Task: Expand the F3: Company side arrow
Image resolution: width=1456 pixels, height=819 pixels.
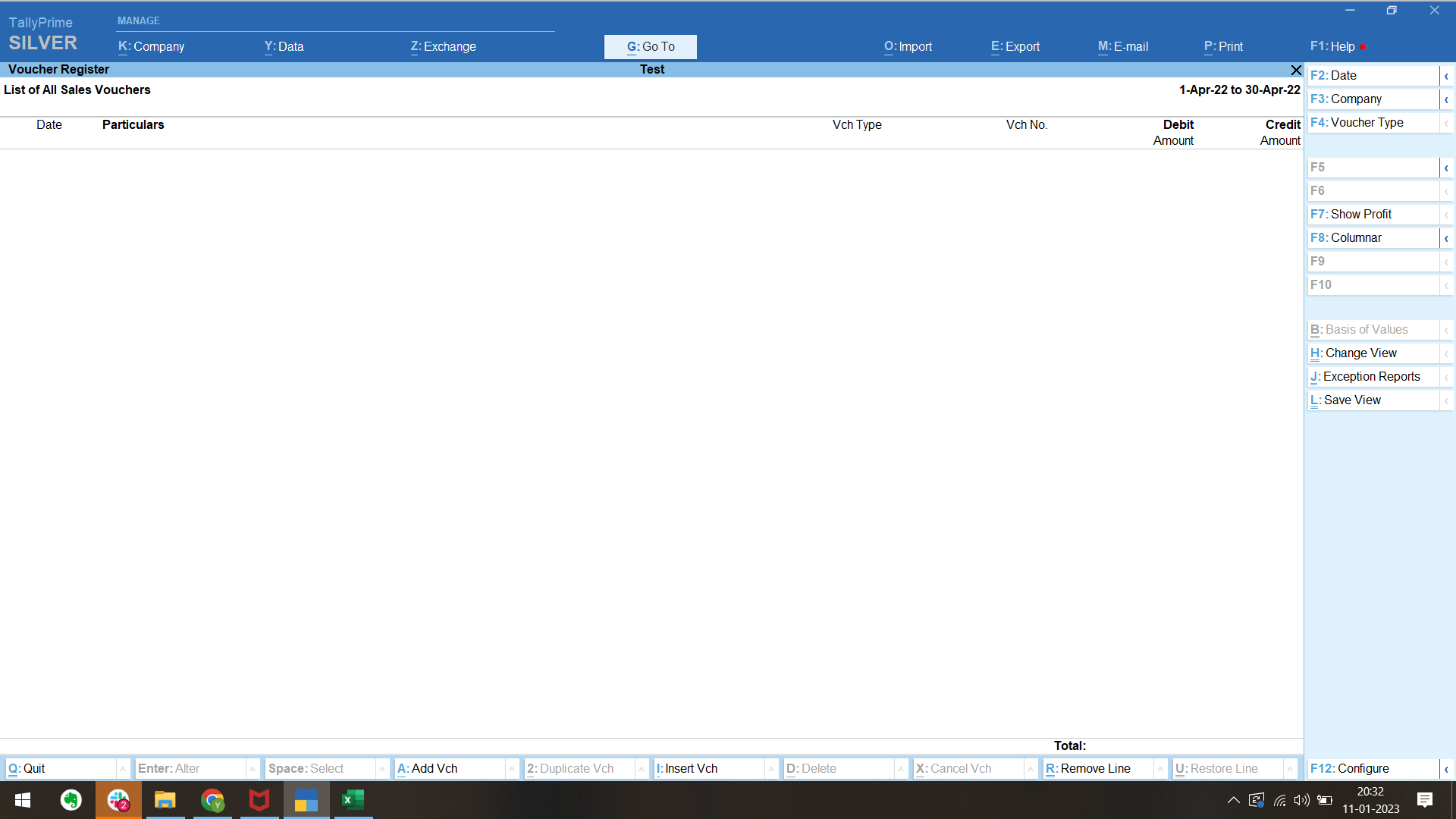Action: pyautogui.click(x=1446, y=99)
